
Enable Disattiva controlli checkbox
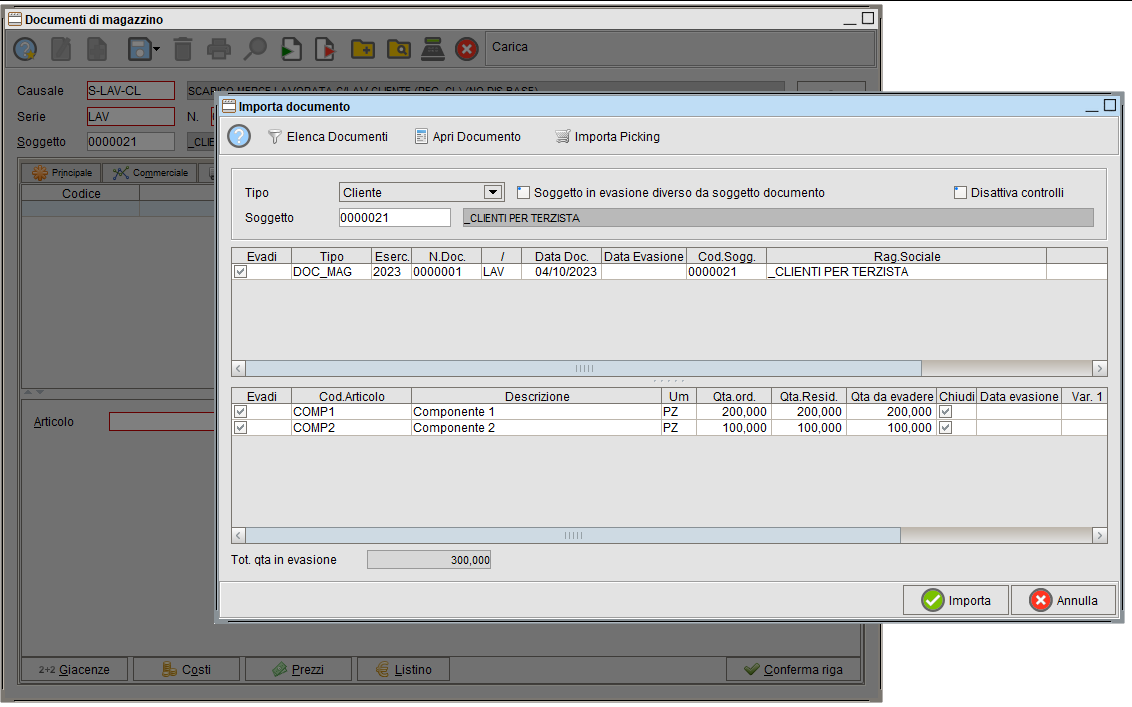(x=960, y=192)
